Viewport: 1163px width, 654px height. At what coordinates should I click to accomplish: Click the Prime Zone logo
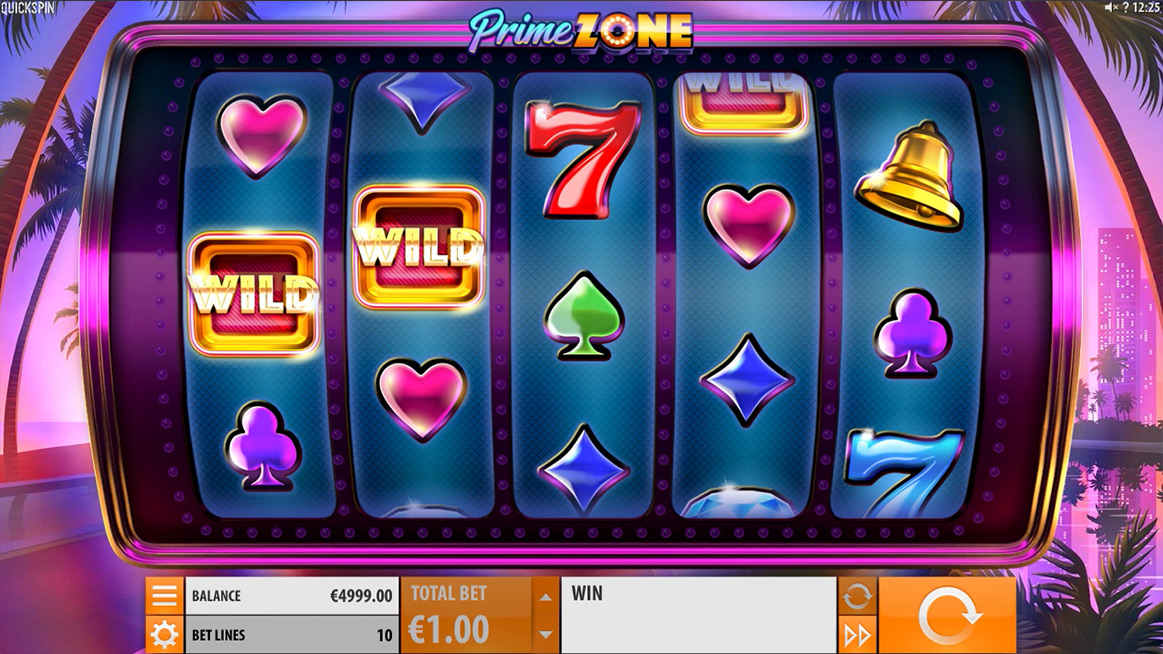click(581, 30)
